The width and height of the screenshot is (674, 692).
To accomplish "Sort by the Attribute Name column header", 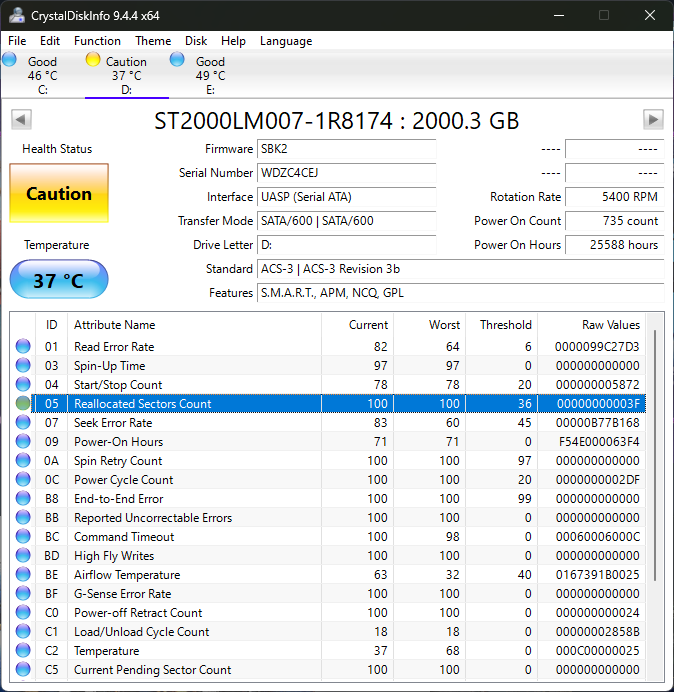I will tap(115, 325).
